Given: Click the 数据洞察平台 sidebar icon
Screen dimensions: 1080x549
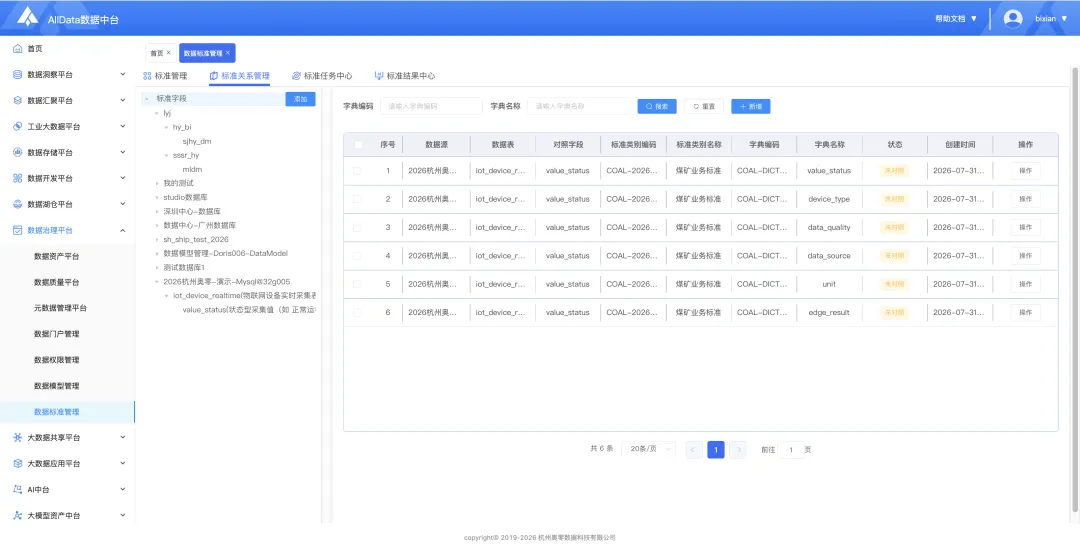Looking at the screenshot, I should pos(18,74).
